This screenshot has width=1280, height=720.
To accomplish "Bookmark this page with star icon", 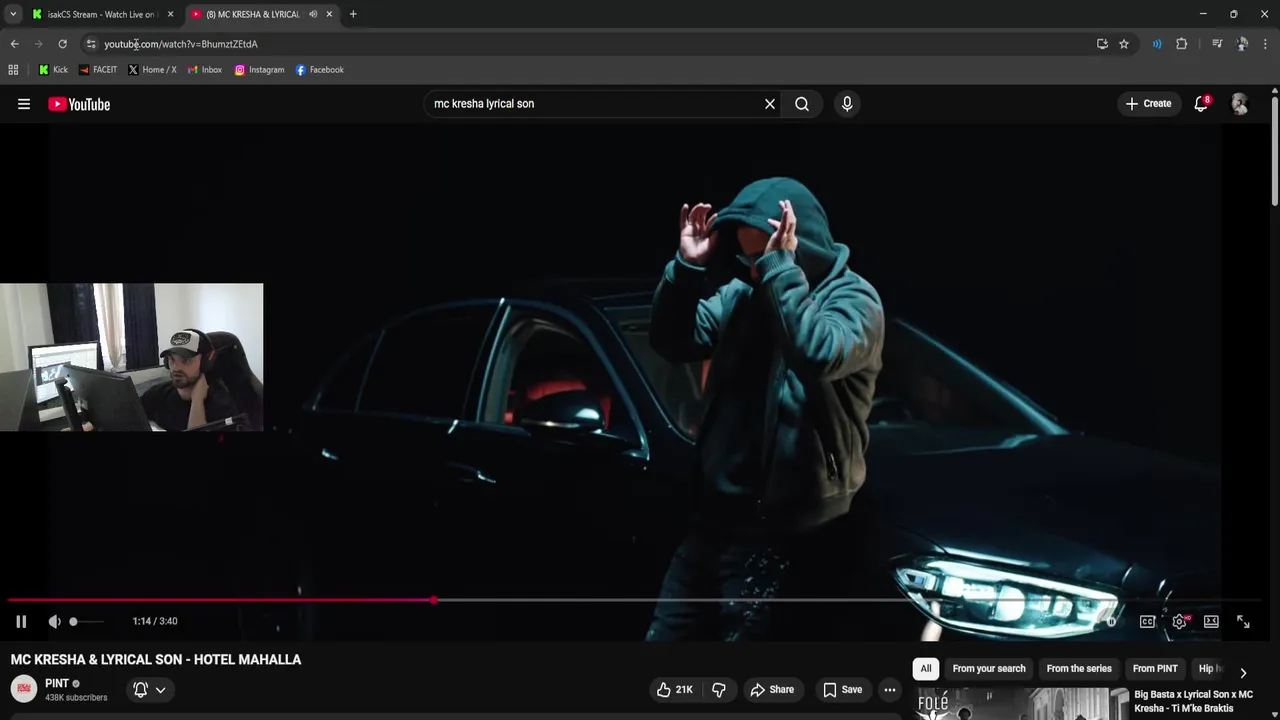I will 1124,44.
